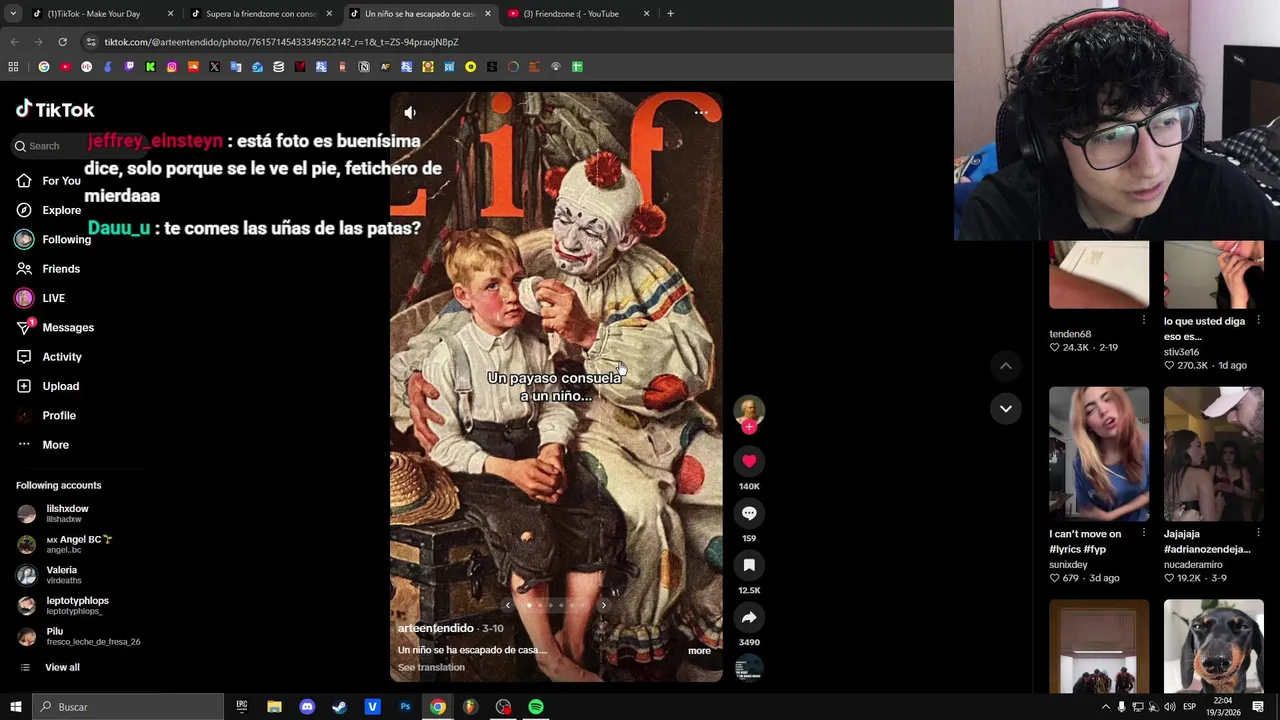Open the dachshund dog video thumbnail

point(1213,646)
